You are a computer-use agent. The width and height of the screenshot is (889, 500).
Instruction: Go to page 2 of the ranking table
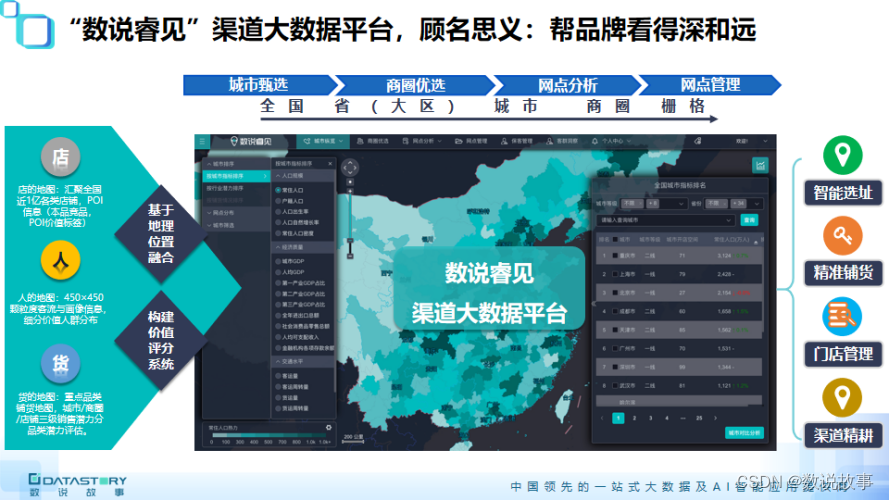pos(634,418)
